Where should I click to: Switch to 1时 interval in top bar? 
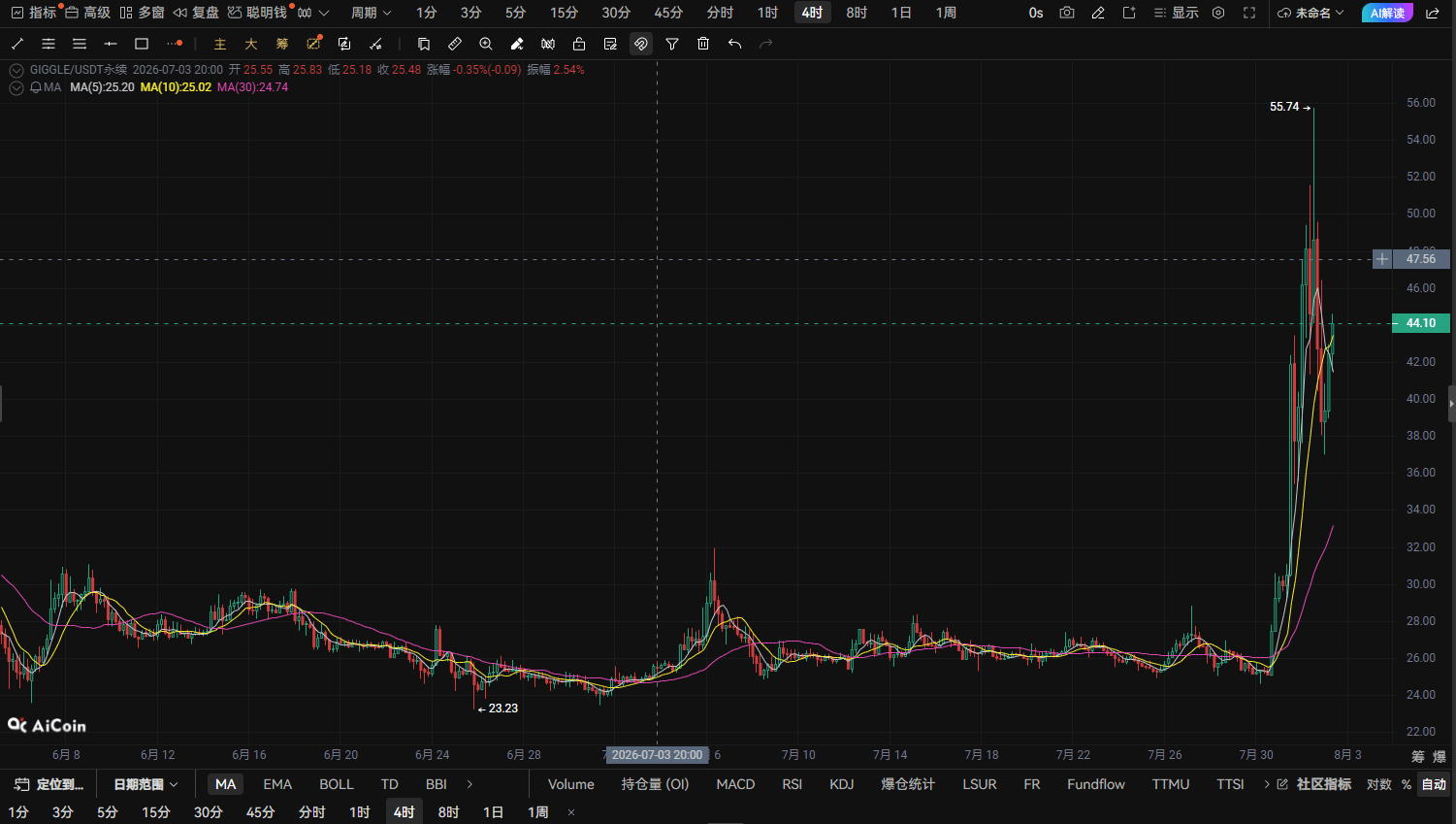tap(767, 13)
